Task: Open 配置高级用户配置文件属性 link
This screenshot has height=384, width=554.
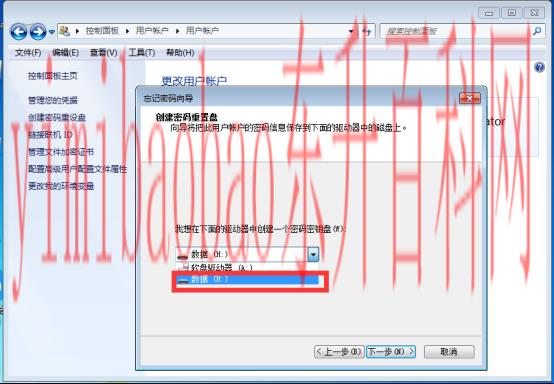Action: coord(77,169)
